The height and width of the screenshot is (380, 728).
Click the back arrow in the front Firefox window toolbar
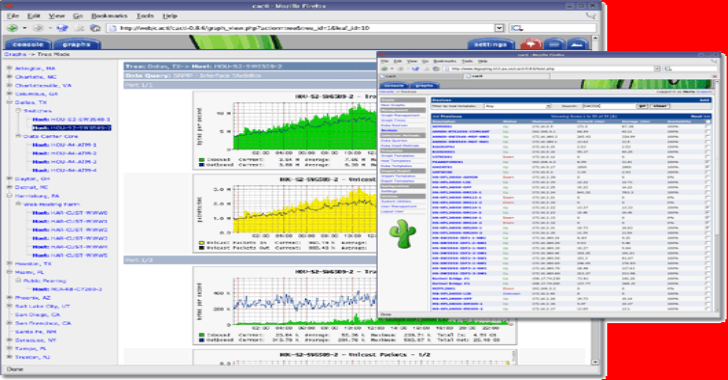(x=385, y=69)
